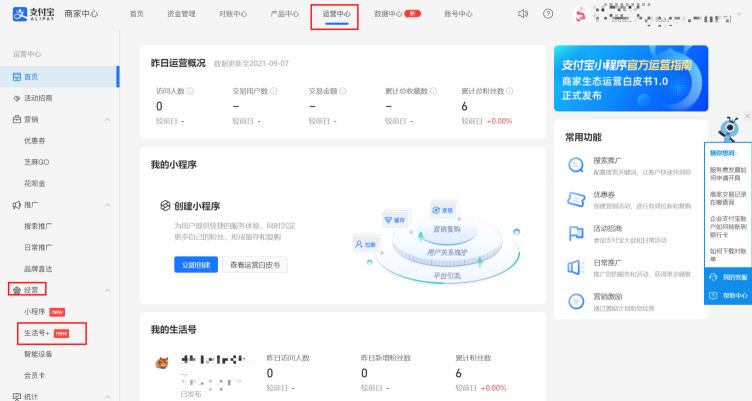The height and width of the screenshot is (401, 752).
Task: Click the blue ant mascot assistant
Action: click(x=728, y=129)
